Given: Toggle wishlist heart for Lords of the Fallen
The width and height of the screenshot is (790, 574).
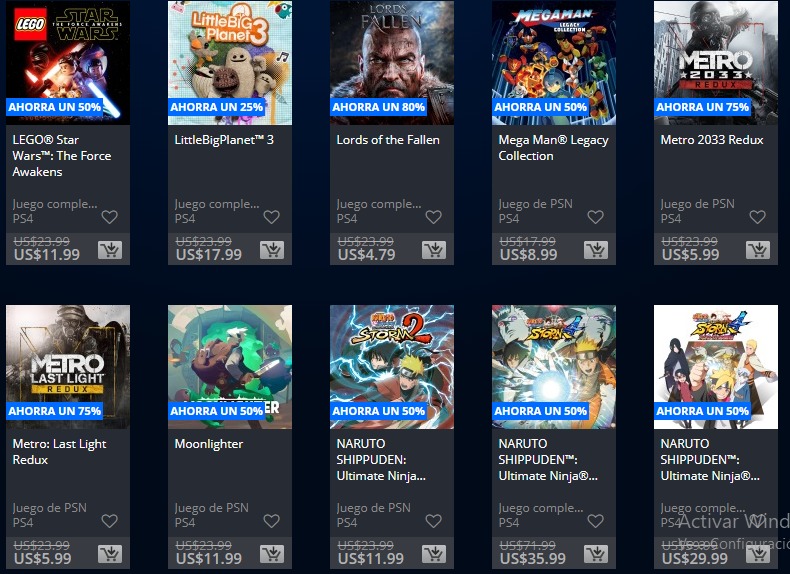Looking at the screenshot, I should (433, 217).
